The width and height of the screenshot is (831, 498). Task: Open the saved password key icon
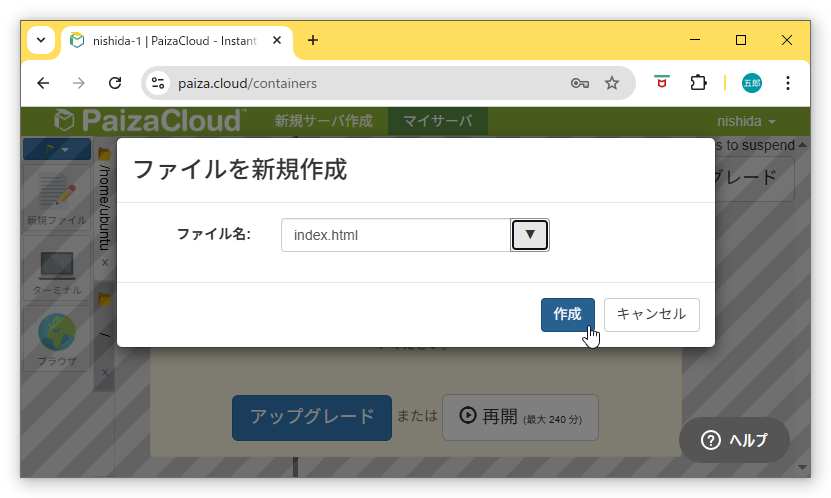point(579,83)
